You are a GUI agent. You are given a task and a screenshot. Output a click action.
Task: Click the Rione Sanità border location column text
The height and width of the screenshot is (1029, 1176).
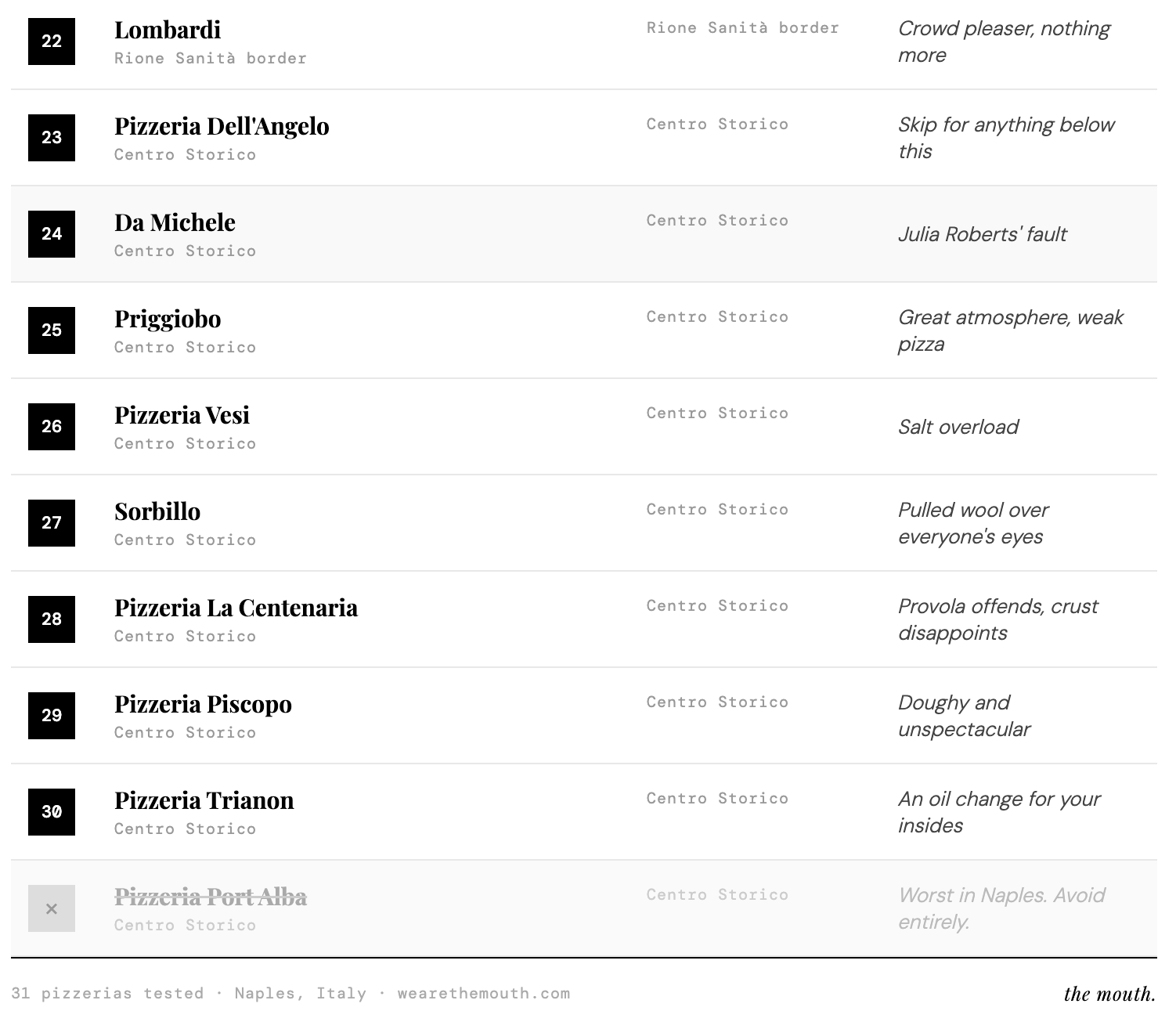742,28
